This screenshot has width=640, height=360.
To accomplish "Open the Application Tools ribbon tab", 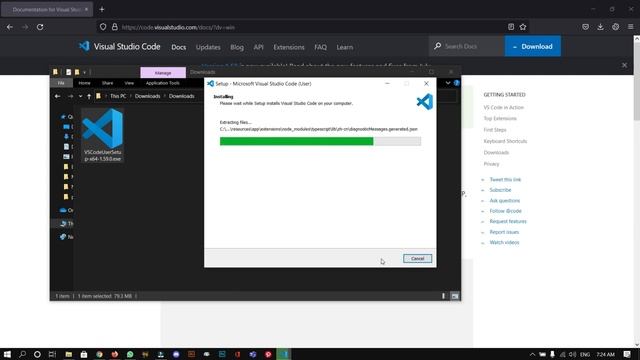I will (x=162, y=83).
